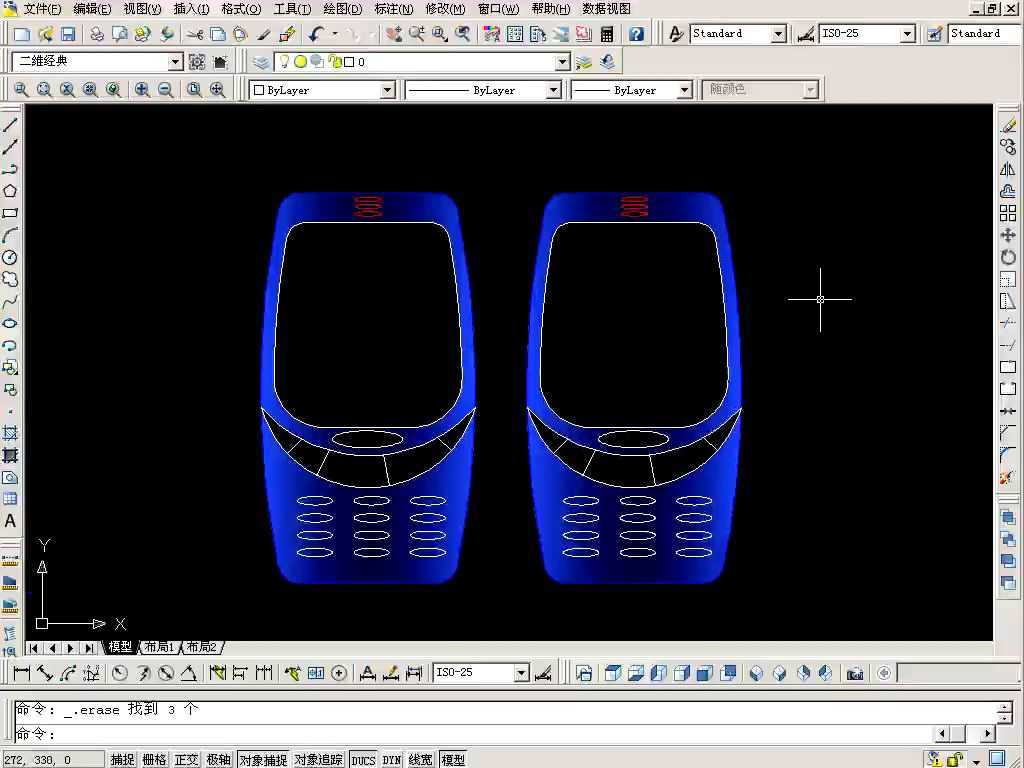Open the 标注(N) menu
This screenshot has height=768, width=1024.
(394, 9)
